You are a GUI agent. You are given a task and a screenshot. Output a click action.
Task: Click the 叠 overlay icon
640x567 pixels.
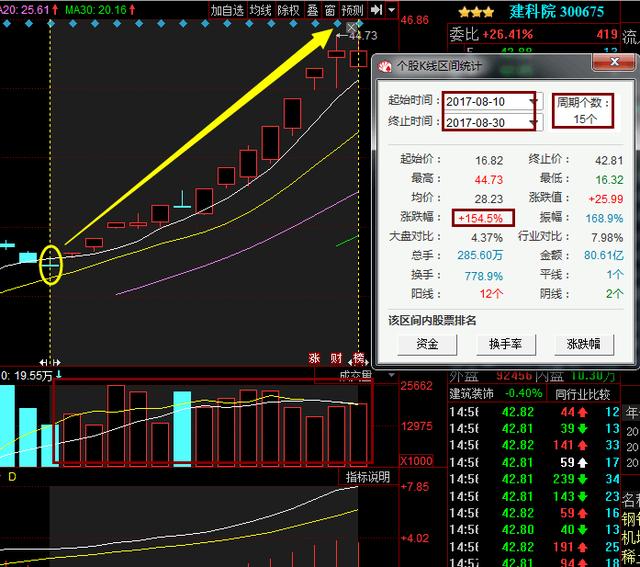[311, 10]
